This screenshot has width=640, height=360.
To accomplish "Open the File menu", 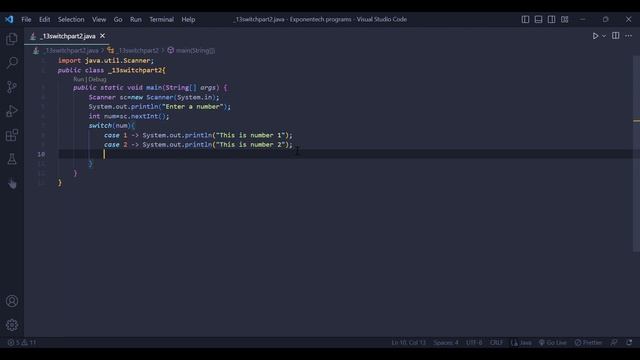I will [x=26, y=19].
